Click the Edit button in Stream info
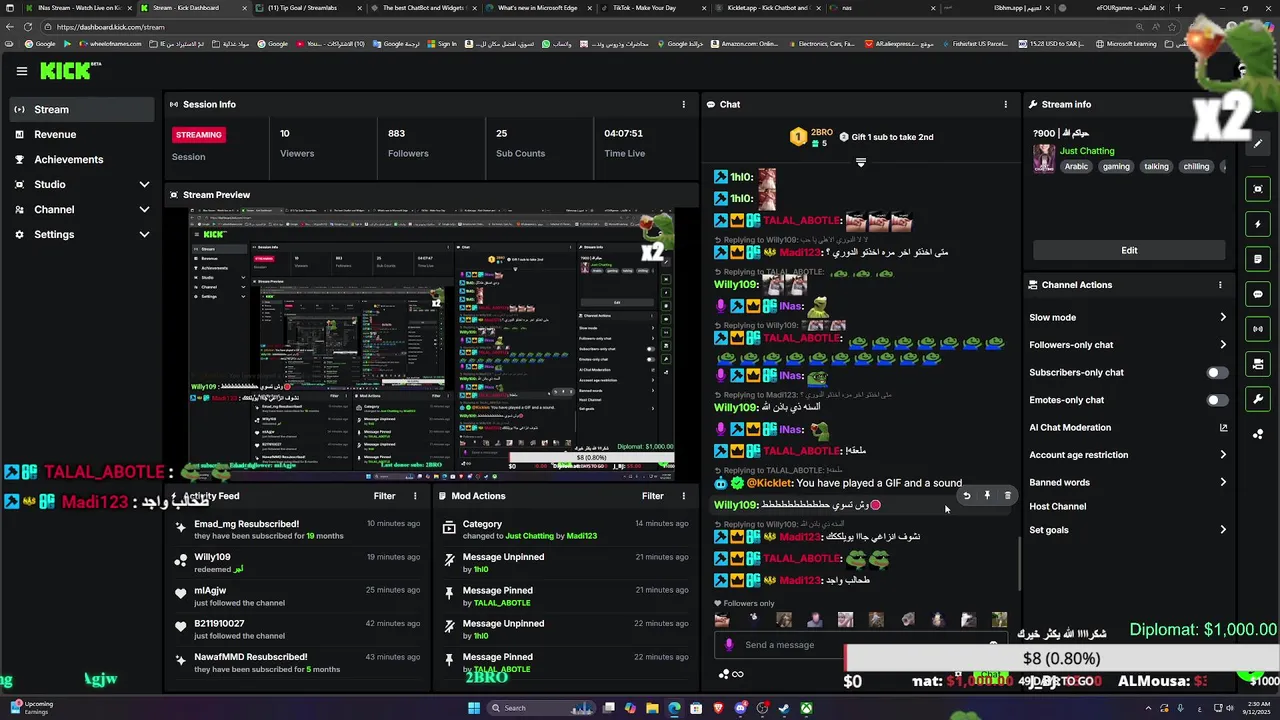 tap(1129, 250)
